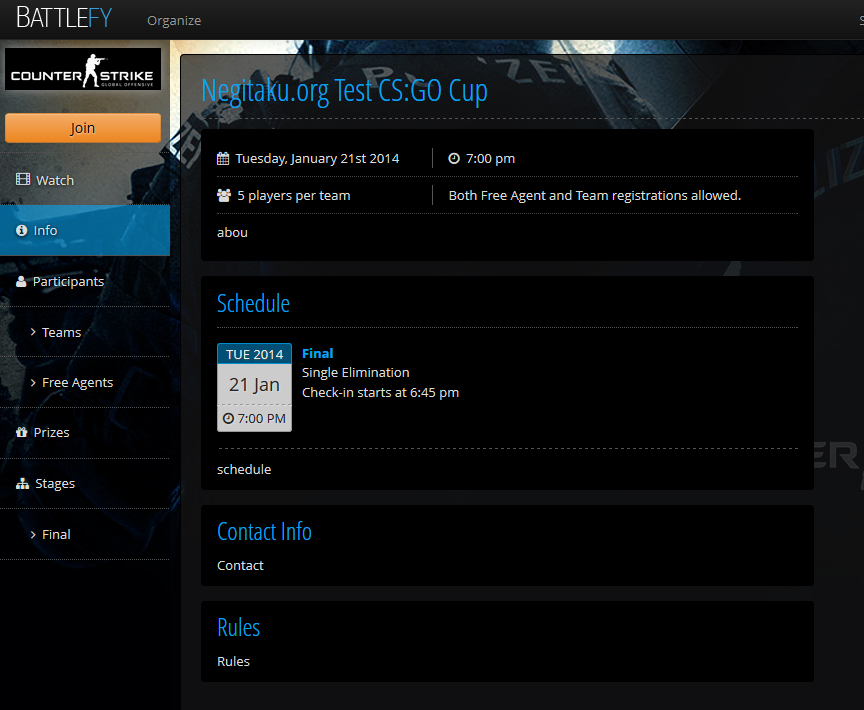Screen dimensions: 864x710
Task: Click the clock icon in calendar widget
Action: [x=228, y=418]
